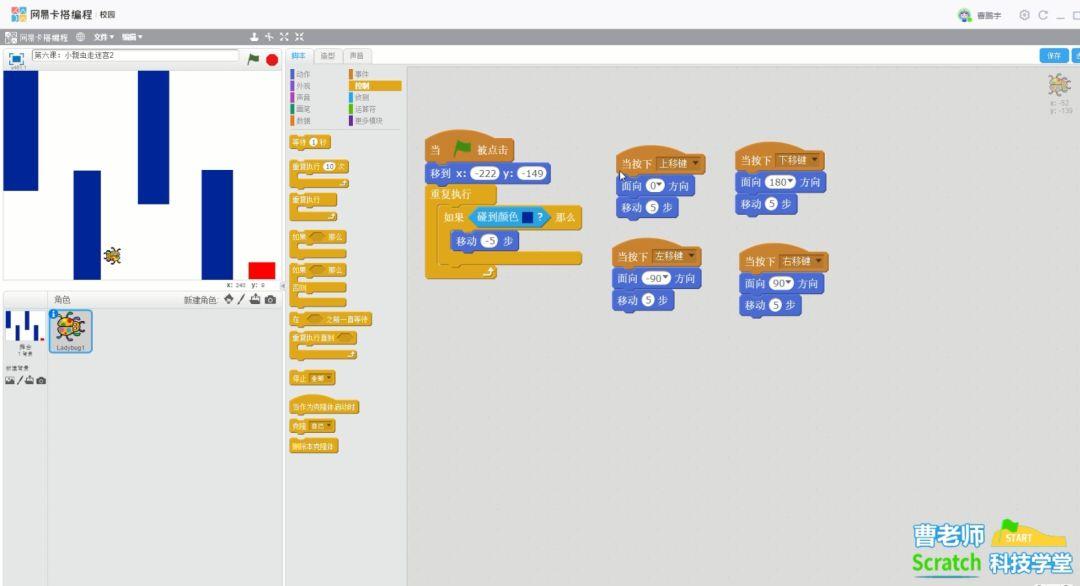Viewport: 1080px width, 586px height.
Task: Expand the 上移键 key dropdown
Action: coord(695,163)
